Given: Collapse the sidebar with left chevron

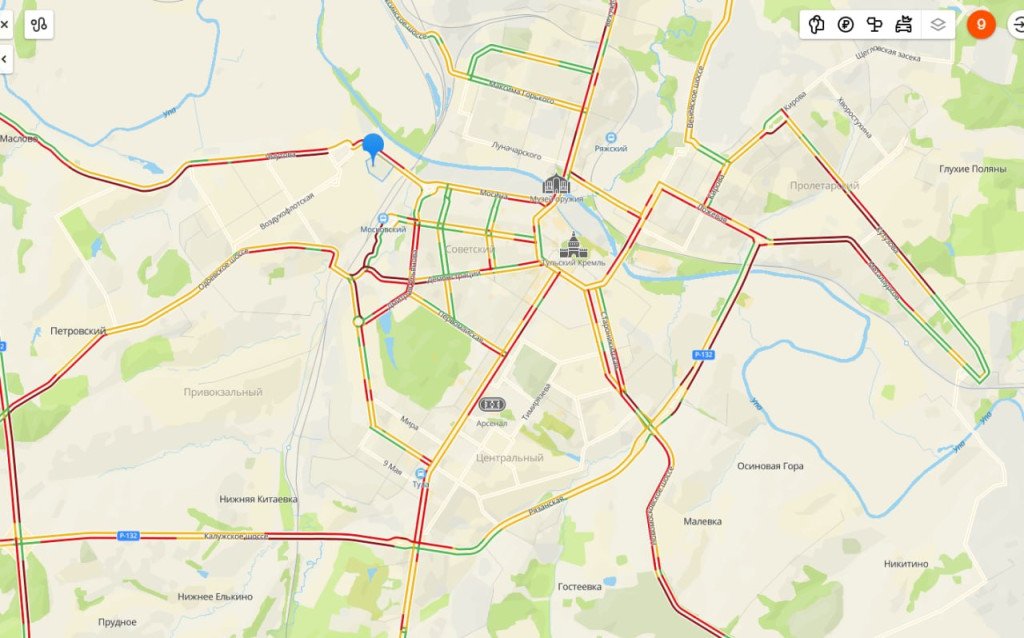Looking at the screenshot, I should pos(5,59).
